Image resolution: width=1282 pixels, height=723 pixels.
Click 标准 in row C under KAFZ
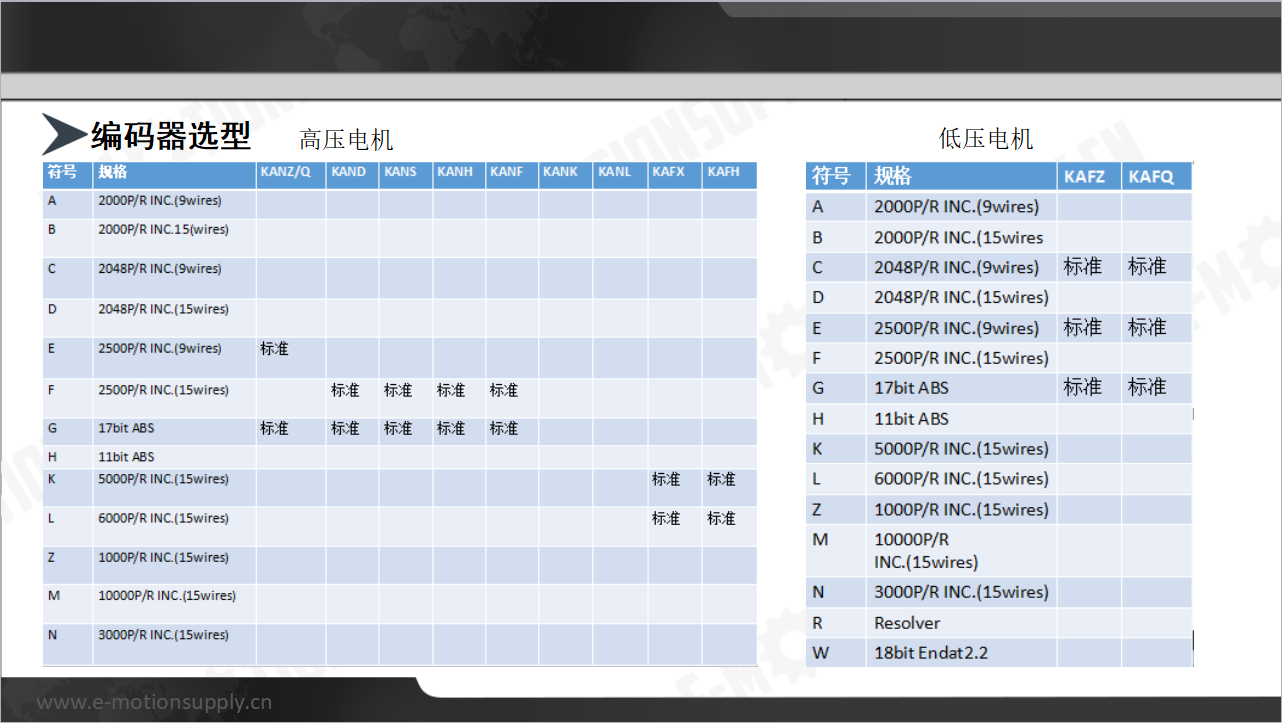coord(1083,266)
